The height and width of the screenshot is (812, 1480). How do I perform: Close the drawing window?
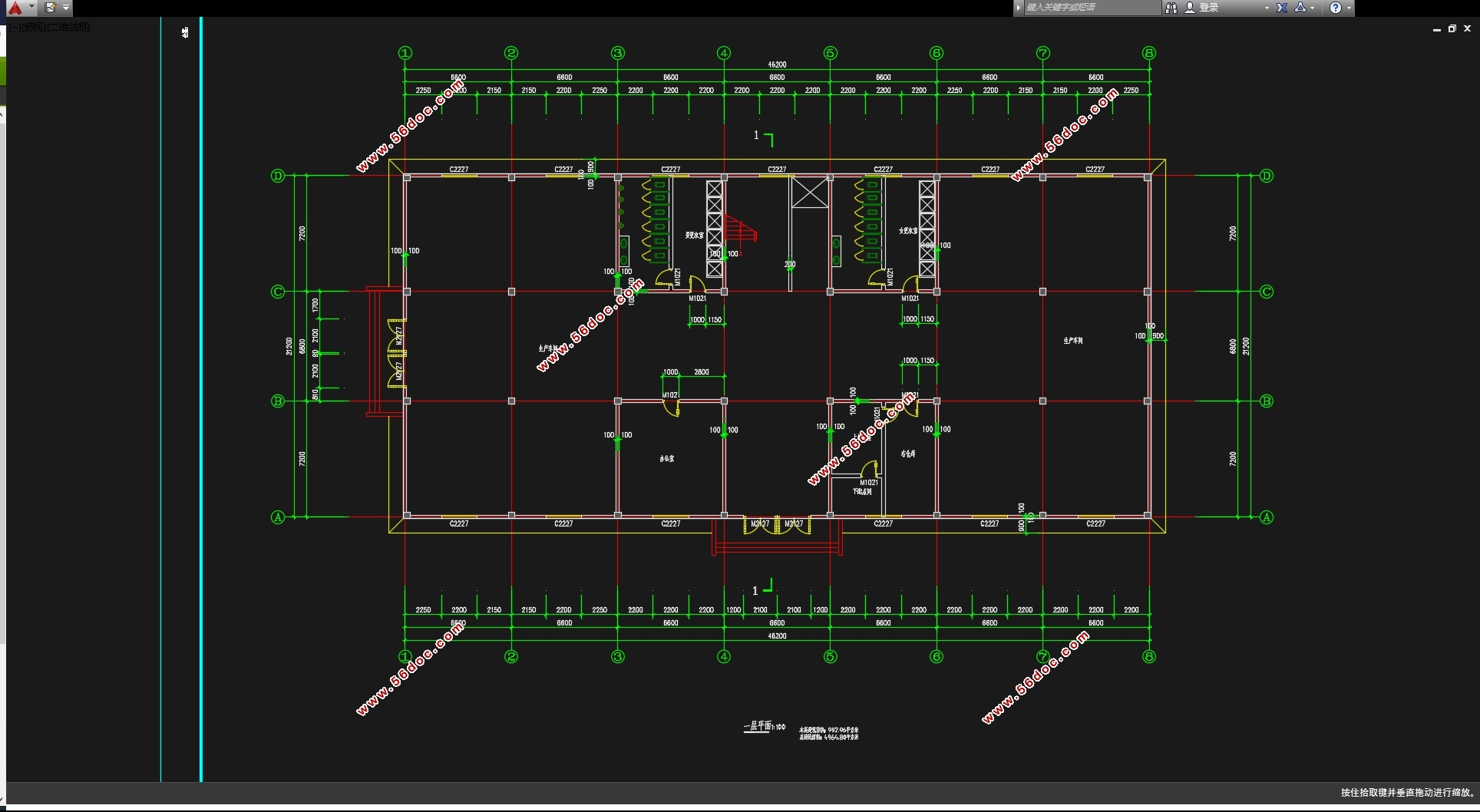1468,29
